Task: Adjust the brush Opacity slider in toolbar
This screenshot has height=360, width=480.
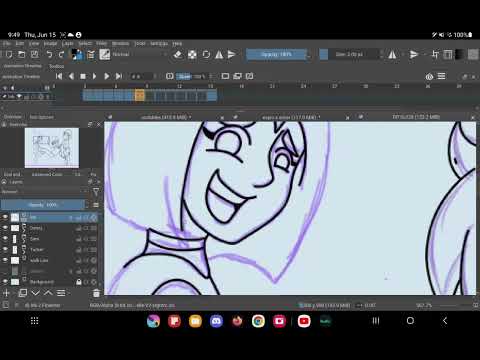Action: (276, 54)
